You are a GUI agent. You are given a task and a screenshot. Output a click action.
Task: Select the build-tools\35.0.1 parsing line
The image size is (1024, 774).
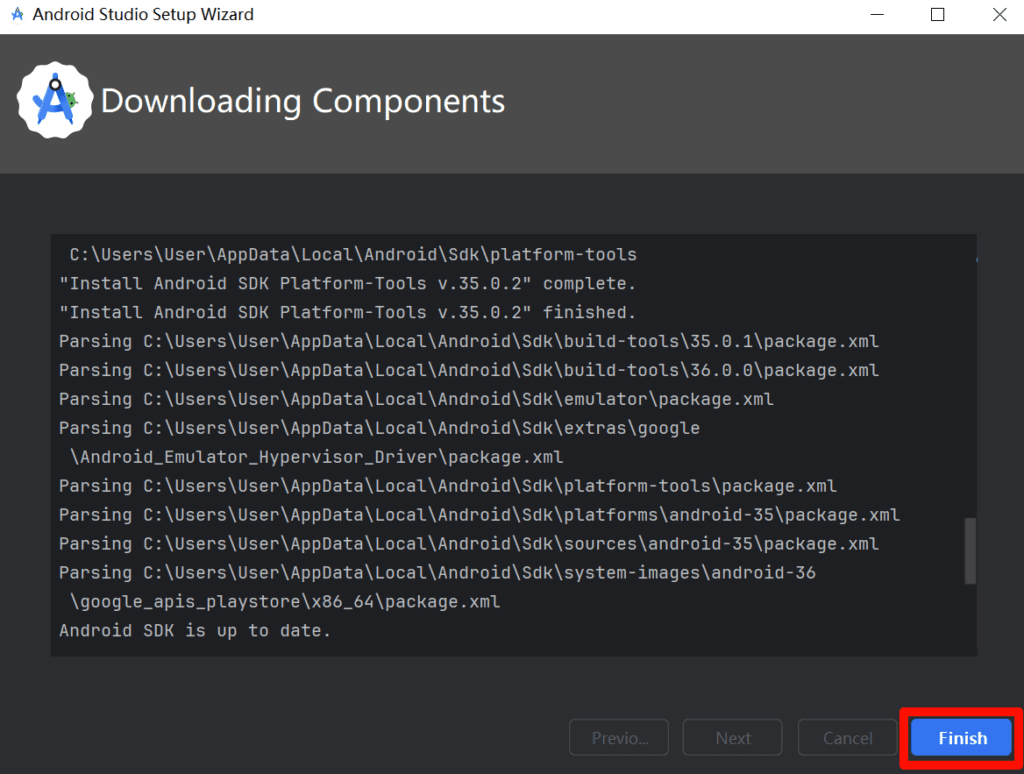pos(468,341)
